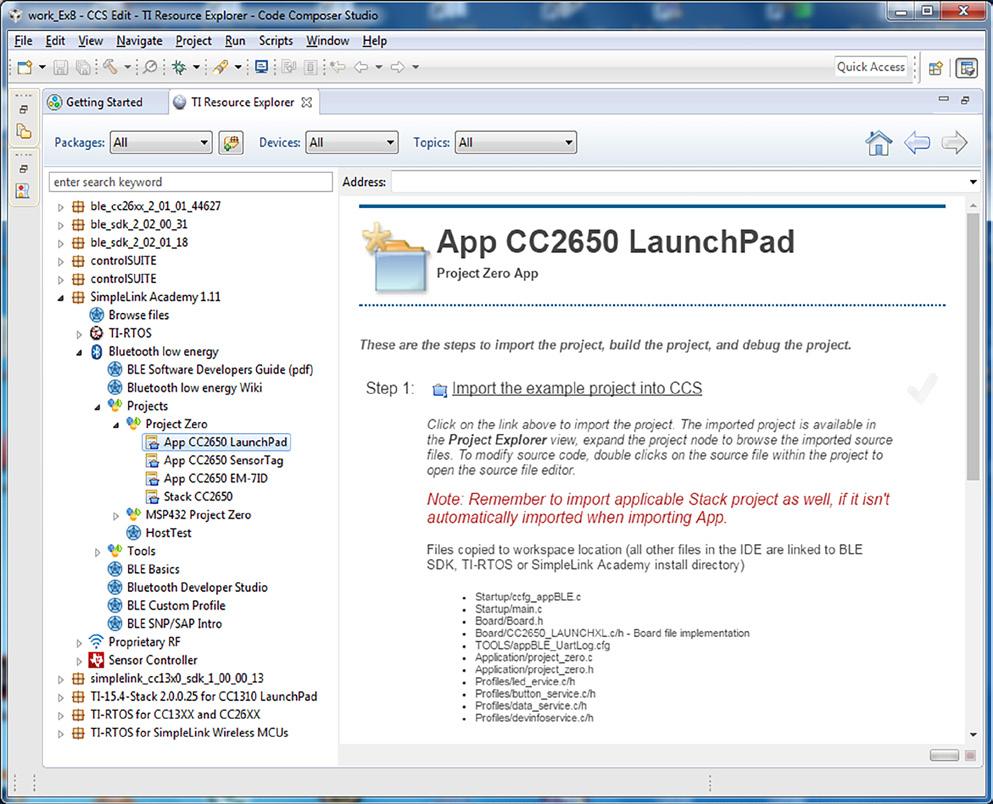The height and width of the screenshot is (804, 993).
Task: Switch to CCS Edit perspective icon
Action: click(966, 68)
